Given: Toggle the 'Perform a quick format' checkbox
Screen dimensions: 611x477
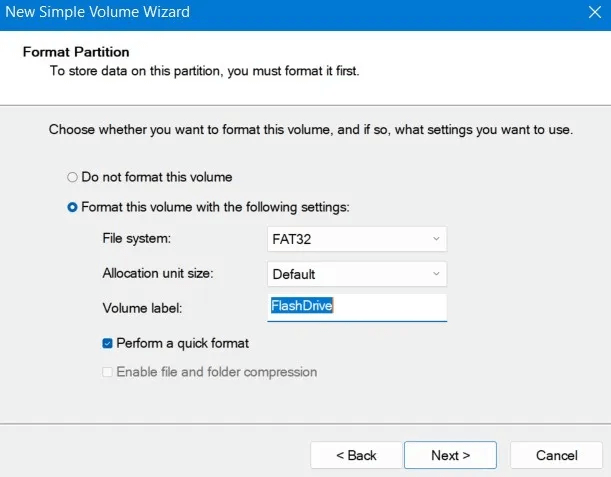Looking at the screenshot, I should [x=107, y=343].
